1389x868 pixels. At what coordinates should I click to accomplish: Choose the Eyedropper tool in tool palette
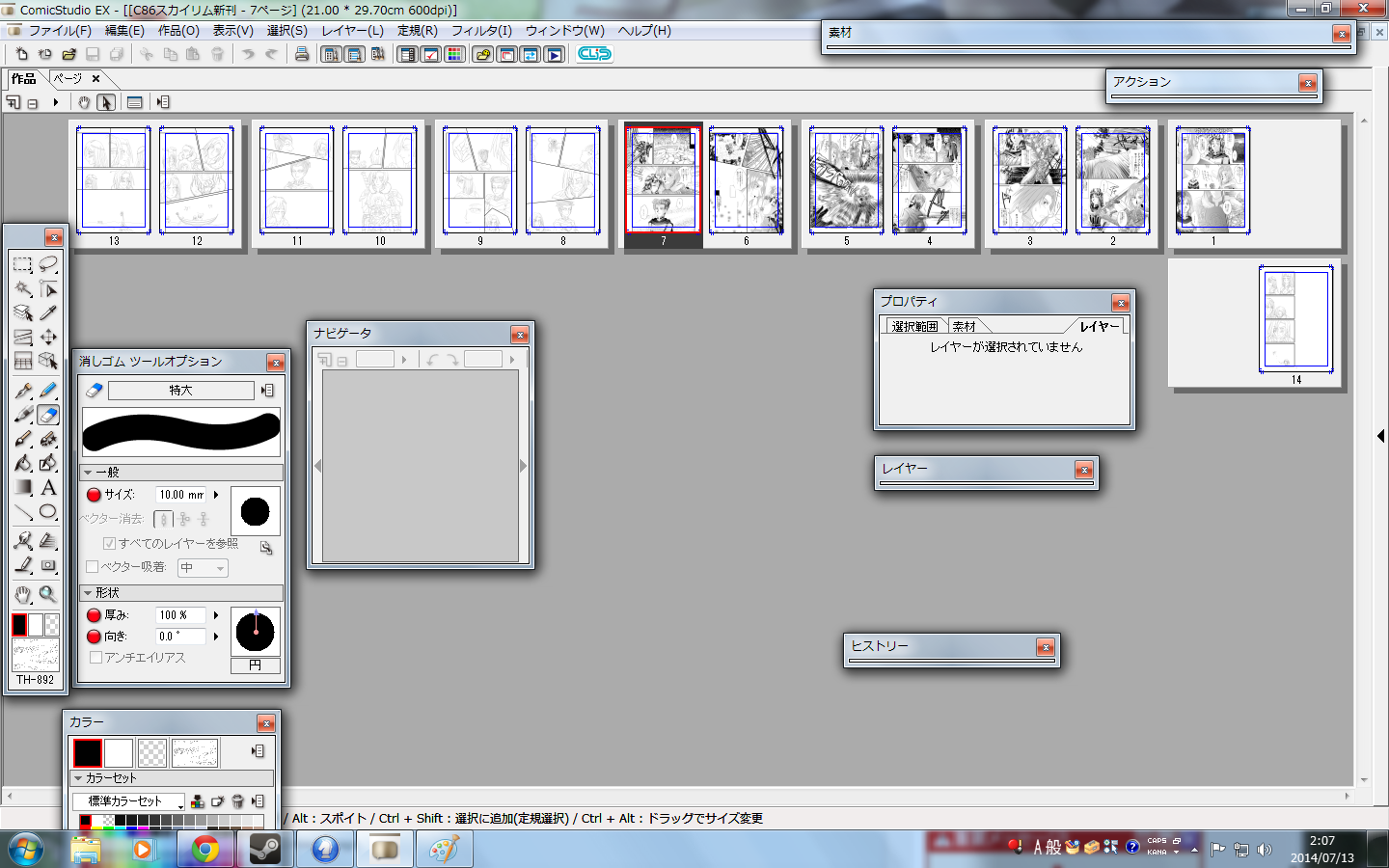click(48, 312)
